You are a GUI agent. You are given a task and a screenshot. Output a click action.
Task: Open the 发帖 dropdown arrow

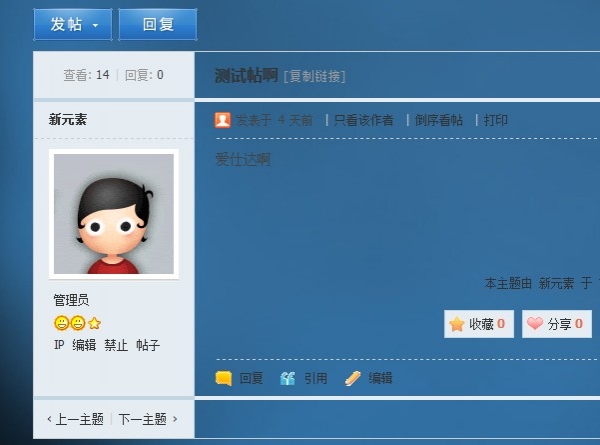[95, 25]
